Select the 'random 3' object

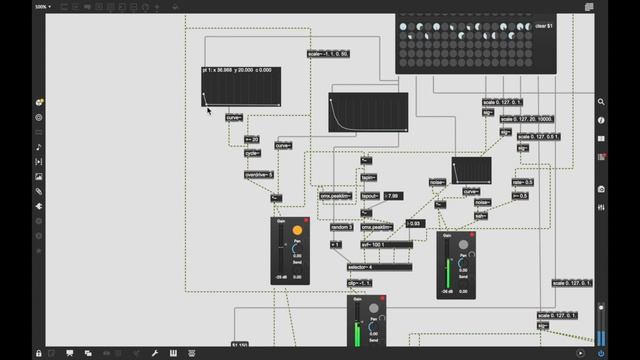[x=341, y=227]
